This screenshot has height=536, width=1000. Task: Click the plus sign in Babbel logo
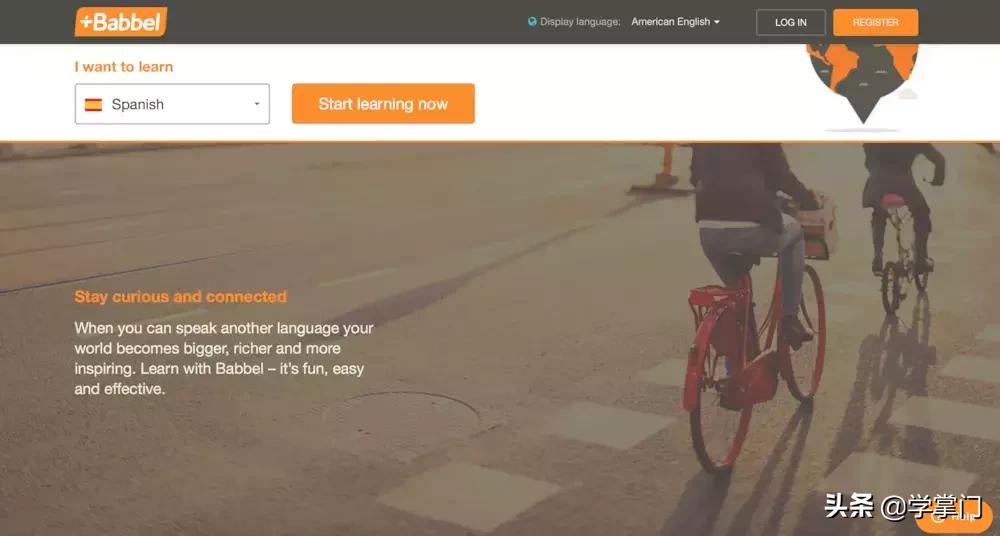[86, 23]
